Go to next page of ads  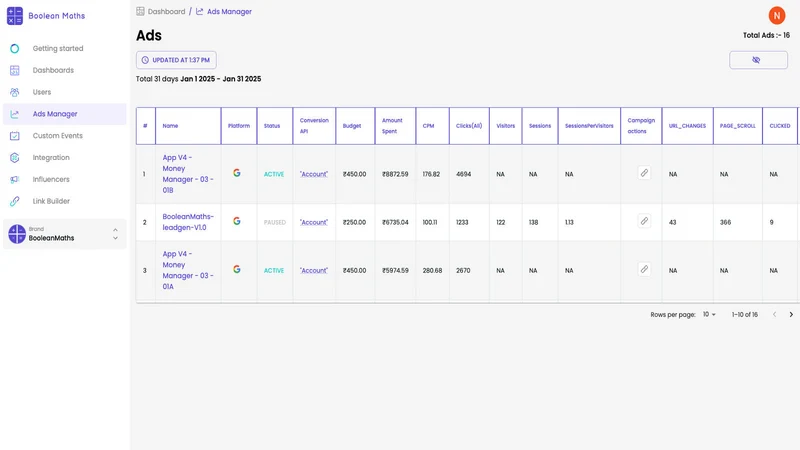tap(791, 315)
